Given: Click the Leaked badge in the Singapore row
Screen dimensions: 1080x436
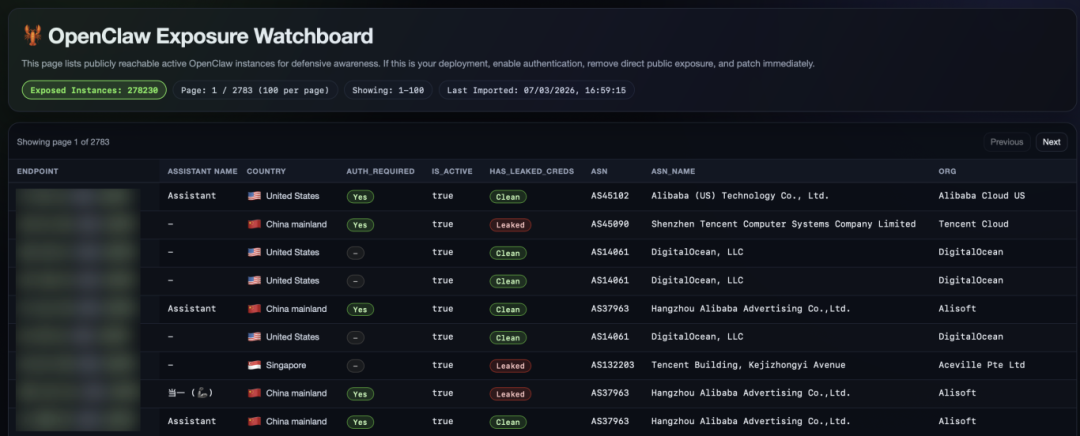Looking at the screenshot, I should pos(510,366).
